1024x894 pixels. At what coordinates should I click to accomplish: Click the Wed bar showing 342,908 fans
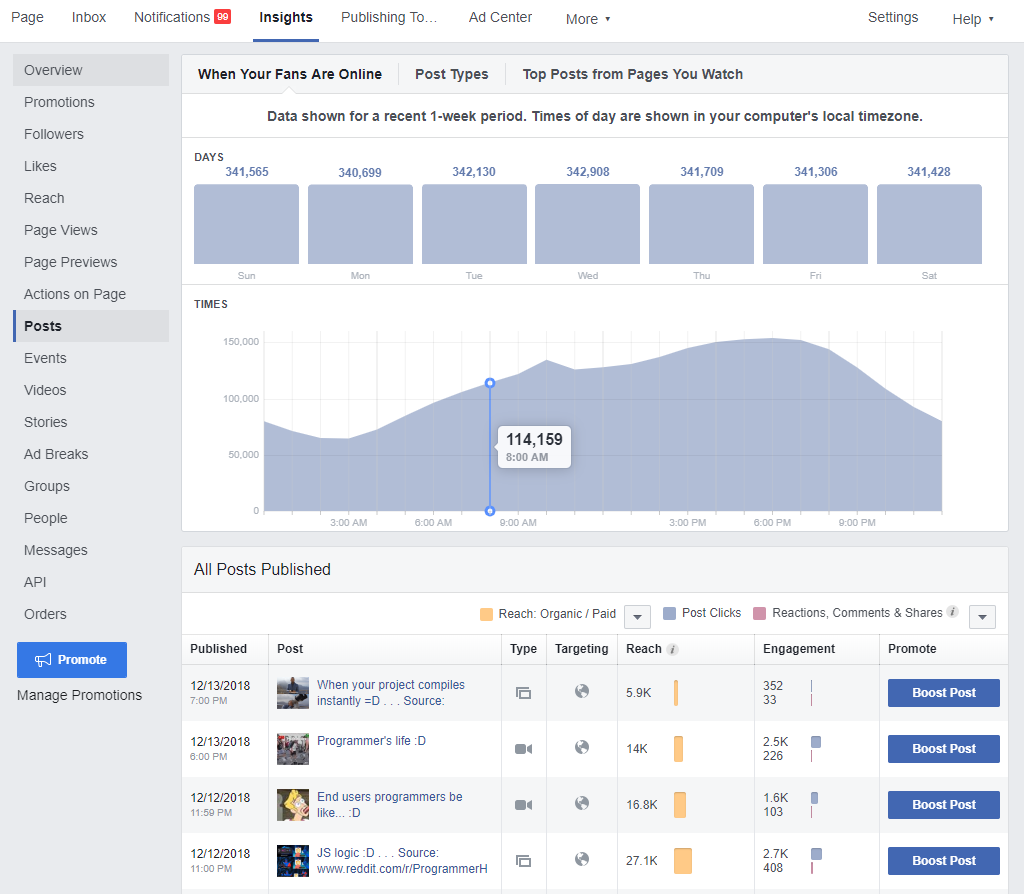587,224
